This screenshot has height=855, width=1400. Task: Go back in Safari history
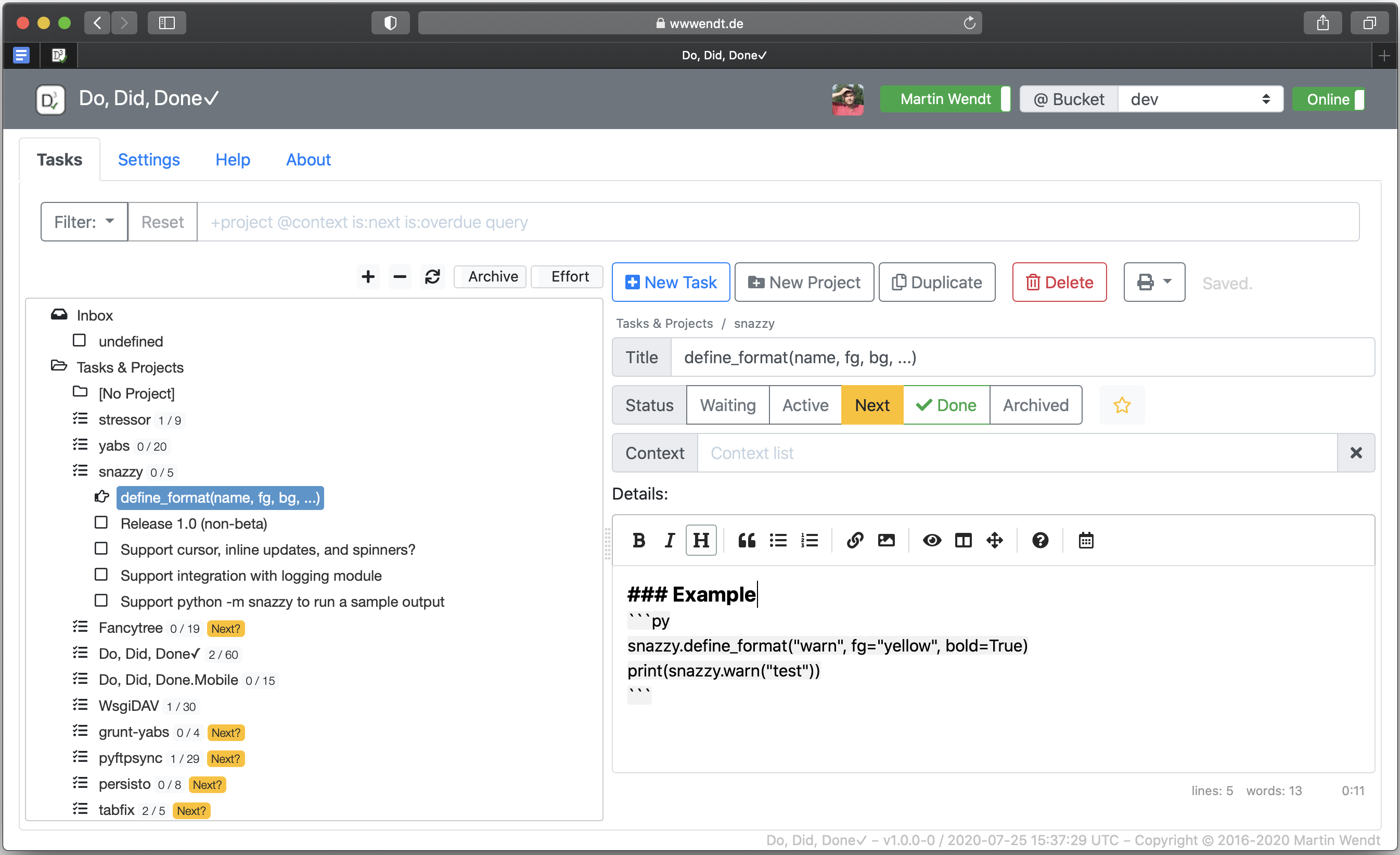[97, 23]
